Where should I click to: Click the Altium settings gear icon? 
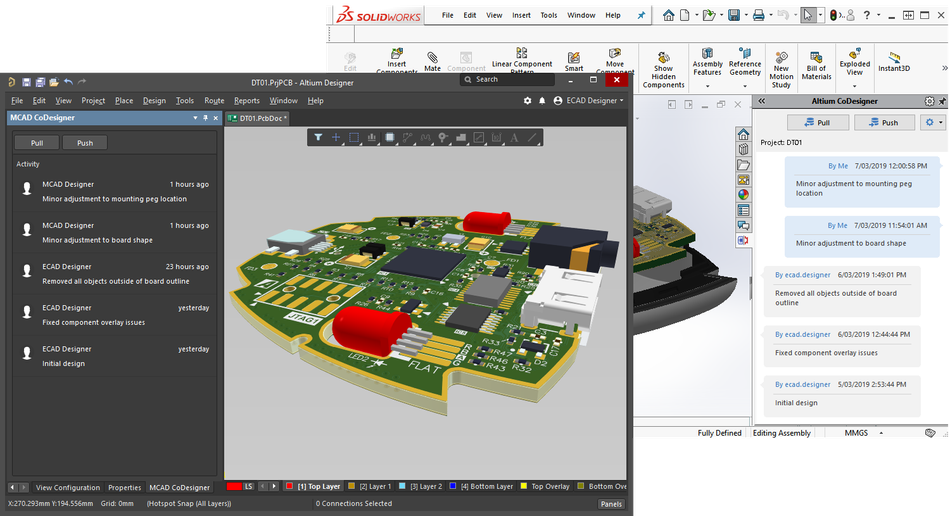tap(527, 101)
